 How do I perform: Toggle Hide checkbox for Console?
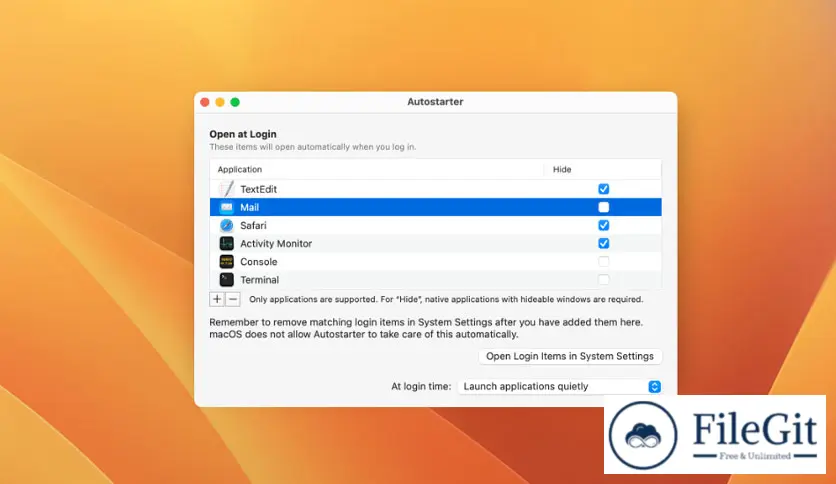point(604,261)
